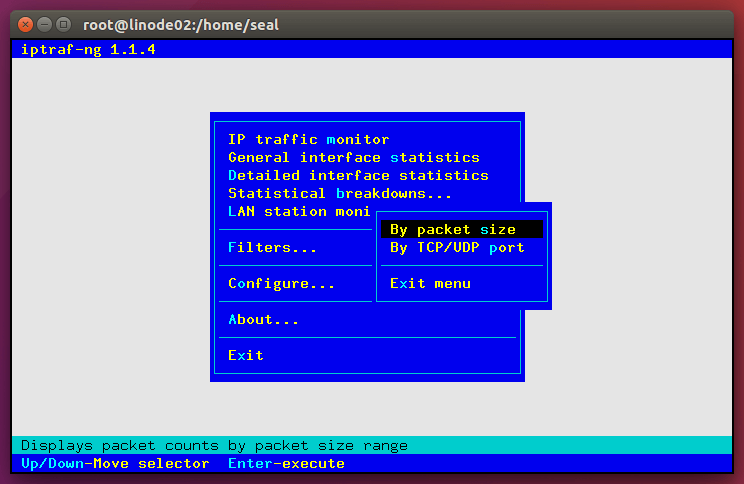The width and height of the screenshot is (744, 484).
Task: Select IP traffic monitor menu entry
Action: point(308,139)
